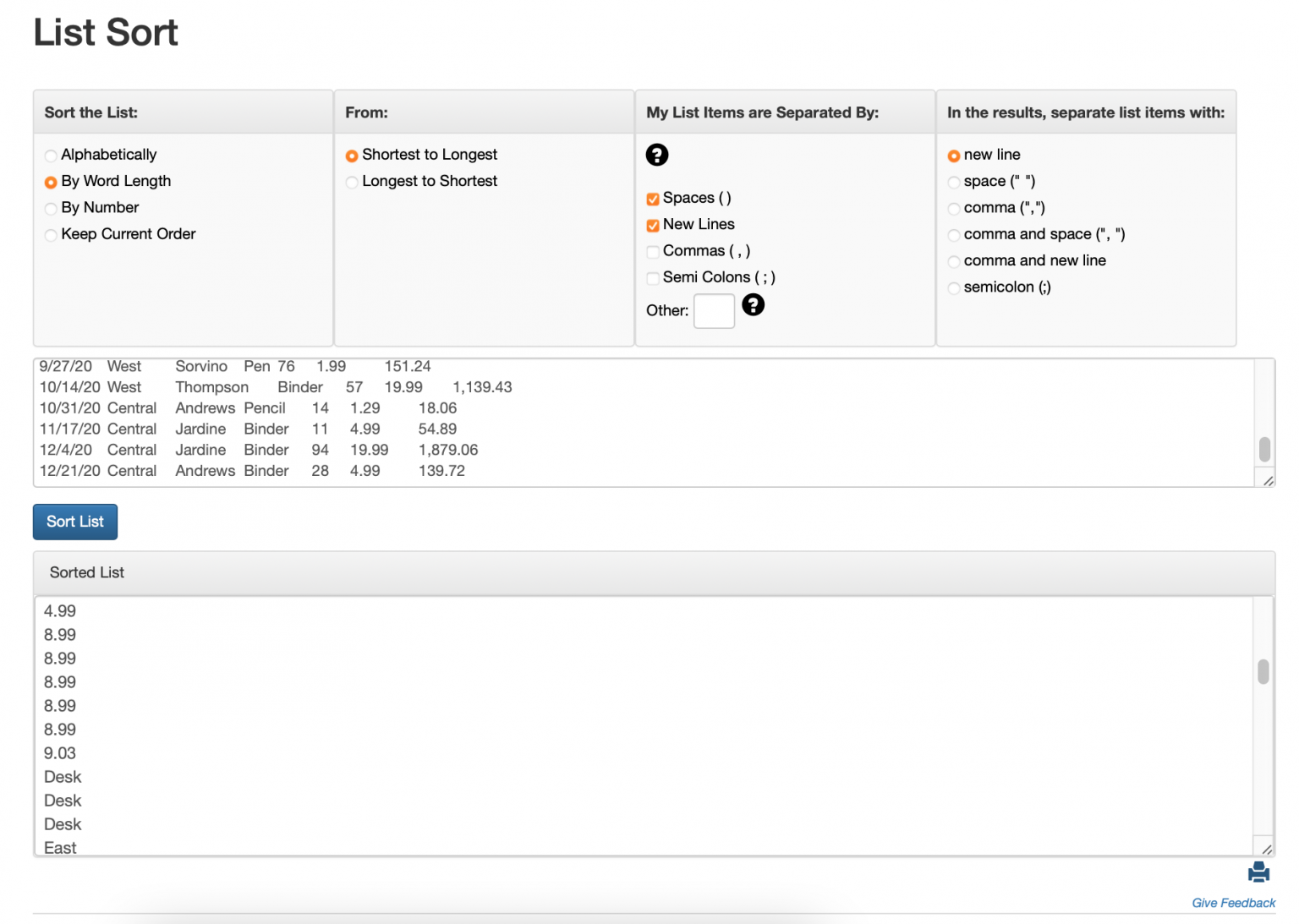1299x924 pixels.
Task: Click the 1,139.43 value in input list
Action: (482, 387)
